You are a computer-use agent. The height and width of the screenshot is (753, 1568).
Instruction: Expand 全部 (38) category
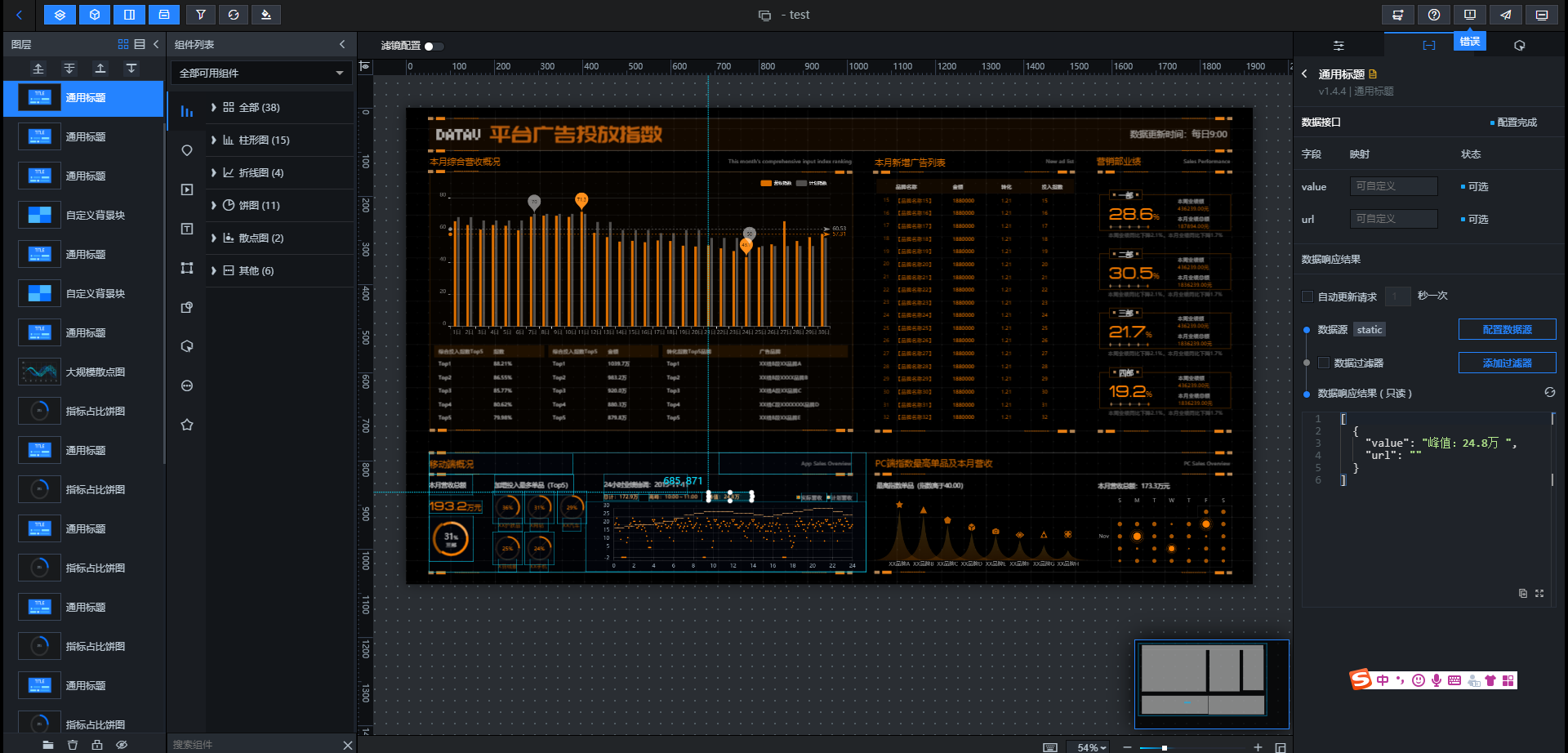pyautogui.click(x=279, y=107)
